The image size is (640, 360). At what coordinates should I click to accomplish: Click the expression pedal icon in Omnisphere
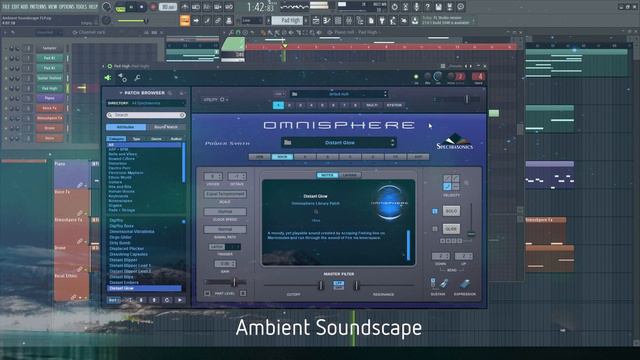pyautogui.click(x=464, y=284)
